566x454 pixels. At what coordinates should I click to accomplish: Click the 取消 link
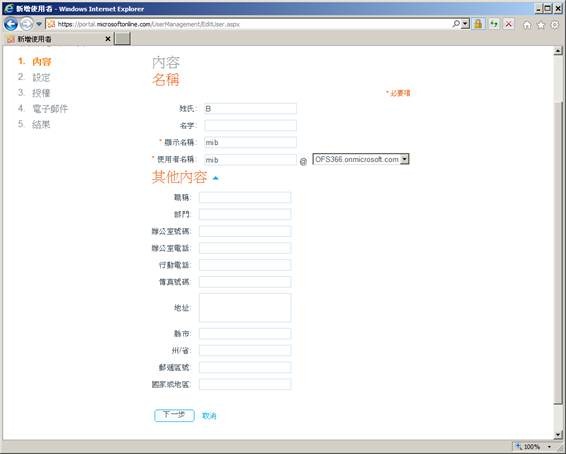(209, 416)
